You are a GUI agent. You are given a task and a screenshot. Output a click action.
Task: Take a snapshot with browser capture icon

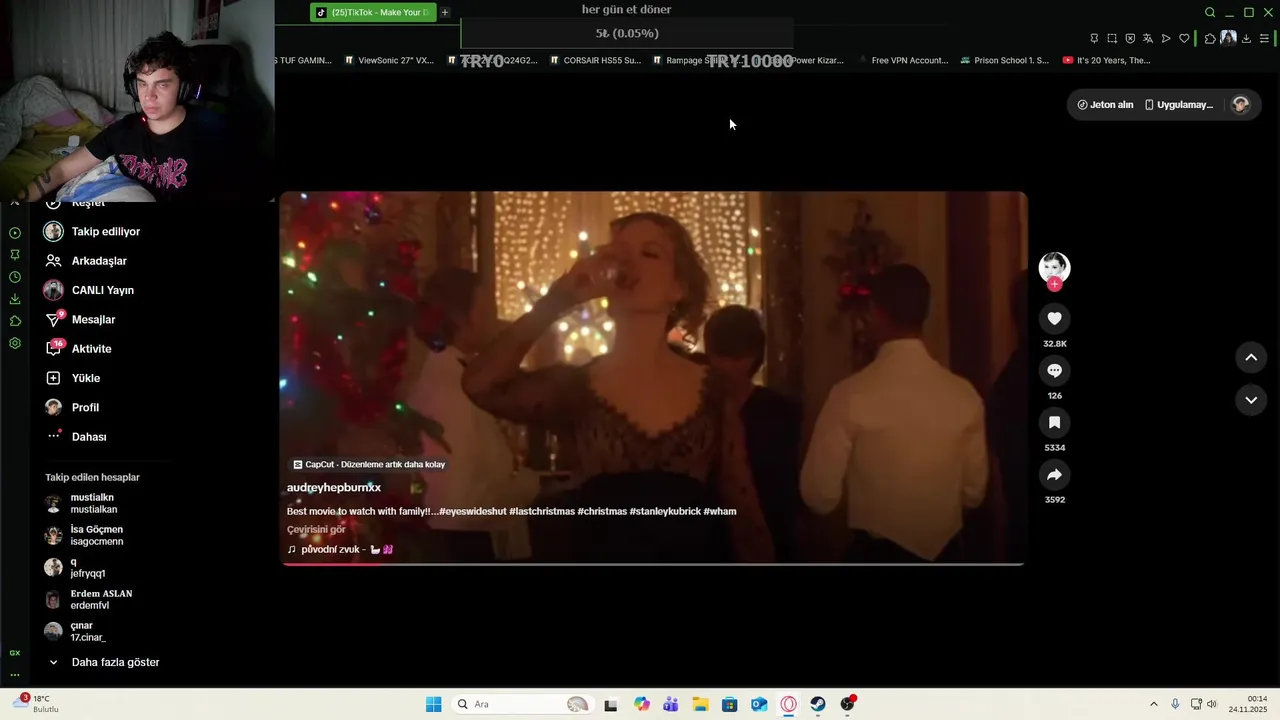tap(1112, 38)
